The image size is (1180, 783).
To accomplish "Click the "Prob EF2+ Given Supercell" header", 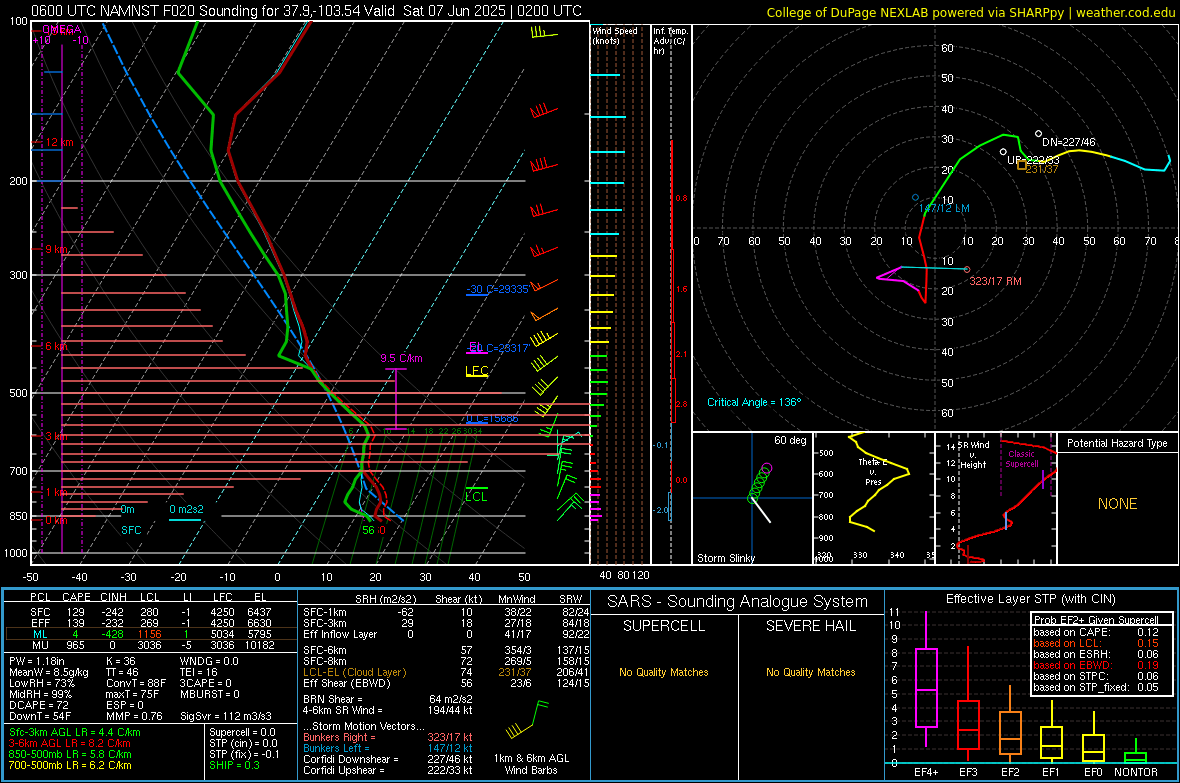I will (x=1096, y=620).
